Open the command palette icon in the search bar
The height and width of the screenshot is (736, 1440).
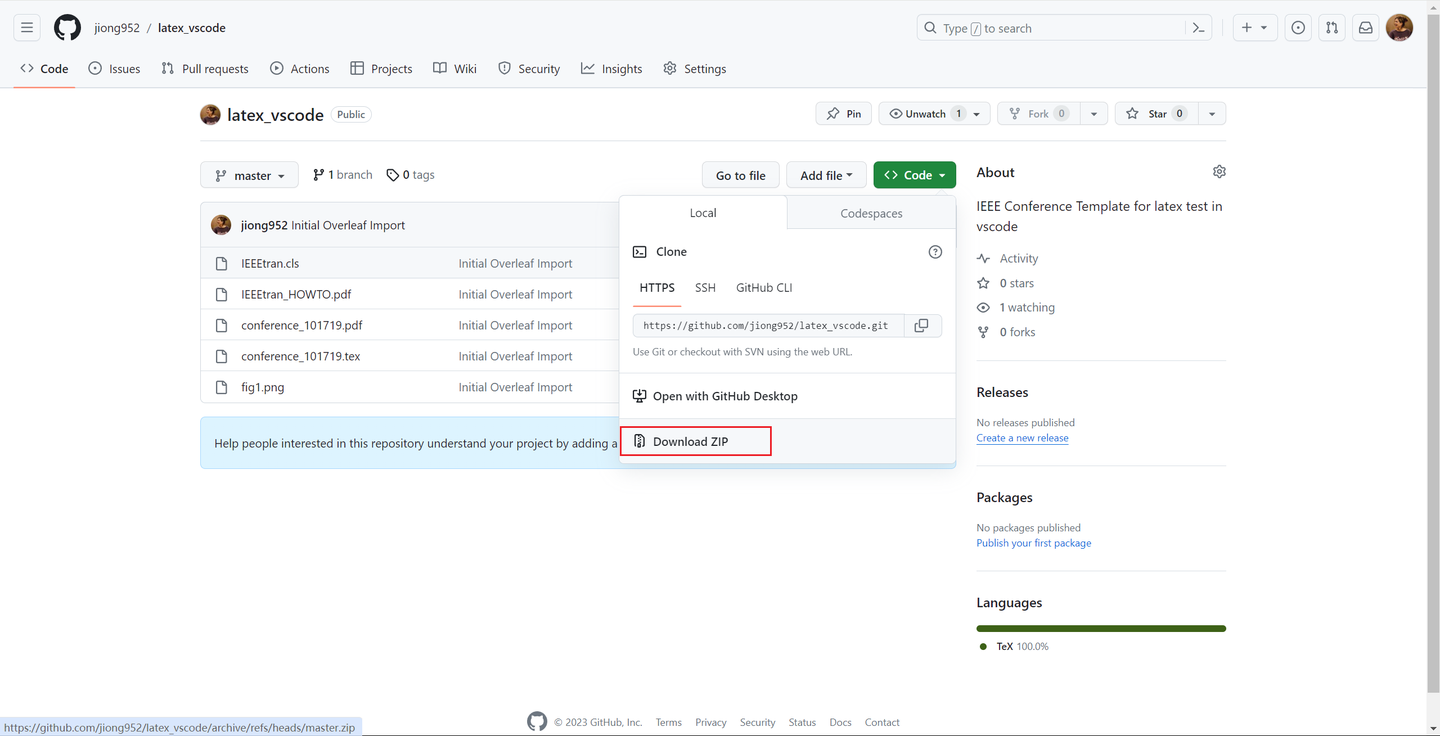click(x=1198, y=27)
